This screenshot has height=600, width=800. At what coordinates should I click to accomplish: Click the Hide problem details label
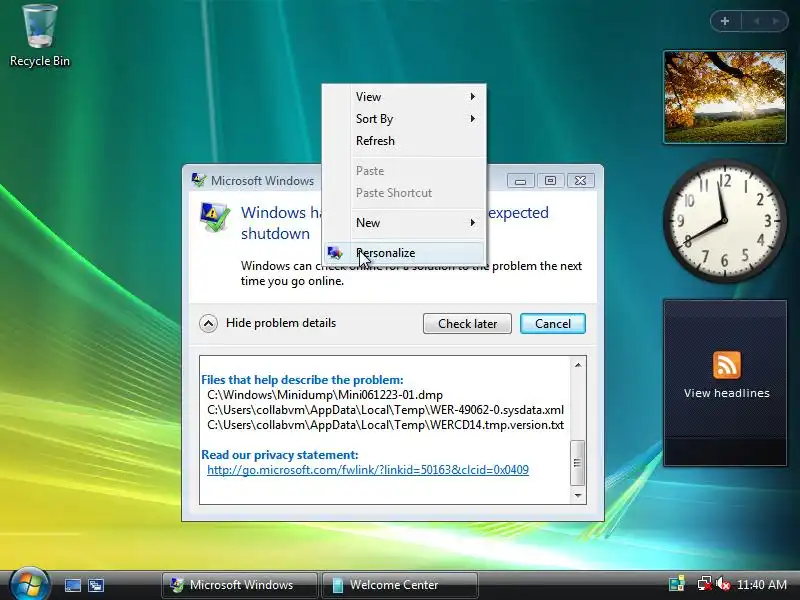tap(281, 323)
